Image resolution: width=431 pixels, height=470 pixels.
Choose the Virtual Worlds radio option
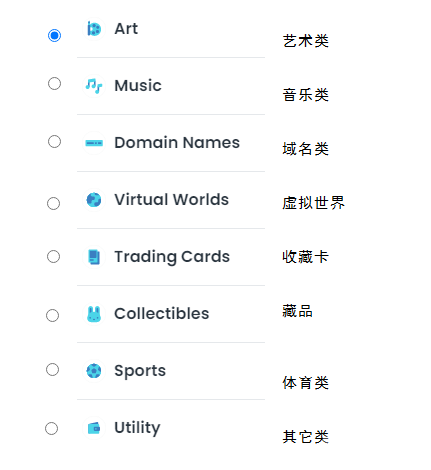53,203
